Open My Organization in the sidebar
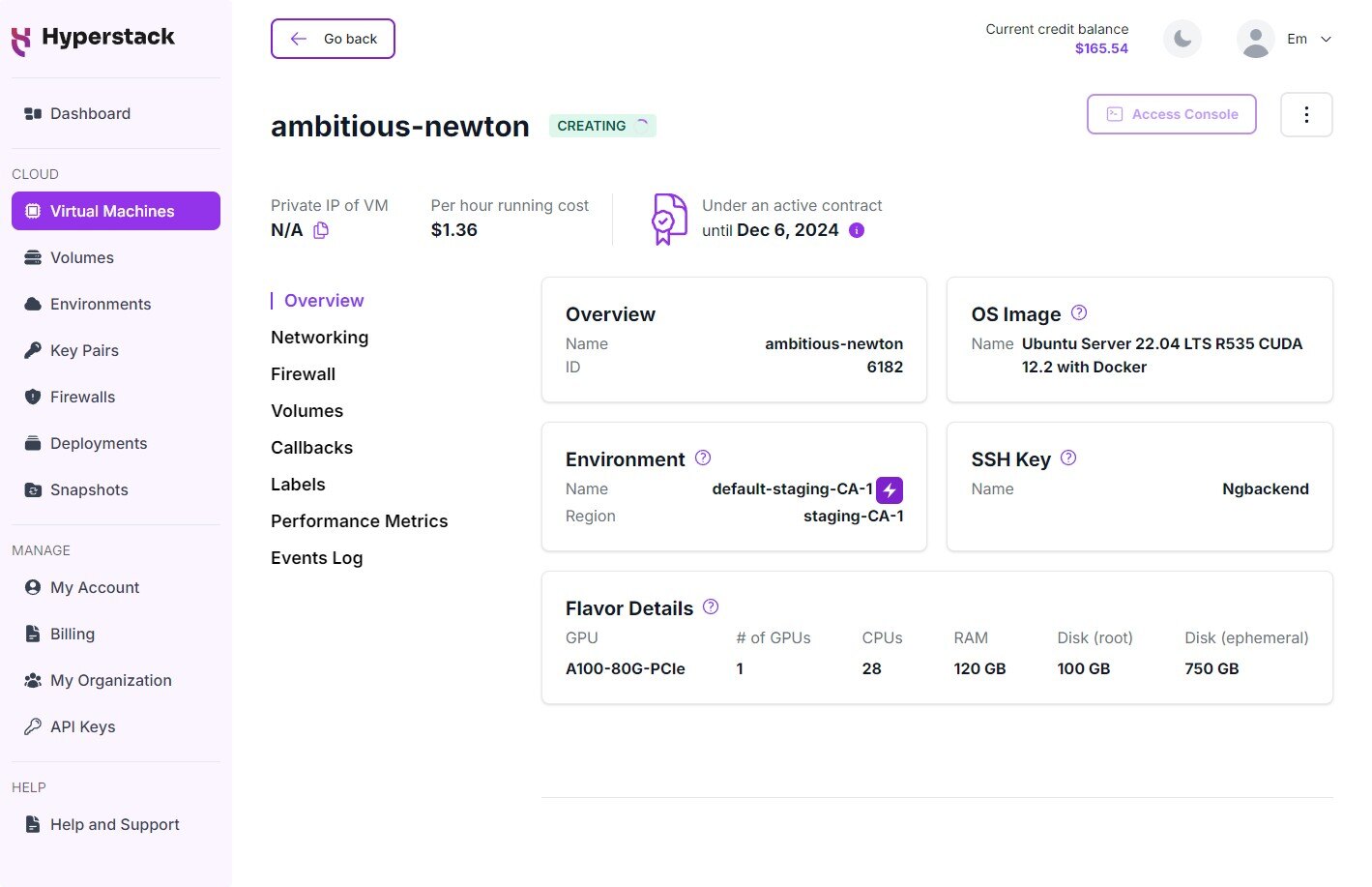This screenshot has height=887, width=1372. (x=116, y=680)
